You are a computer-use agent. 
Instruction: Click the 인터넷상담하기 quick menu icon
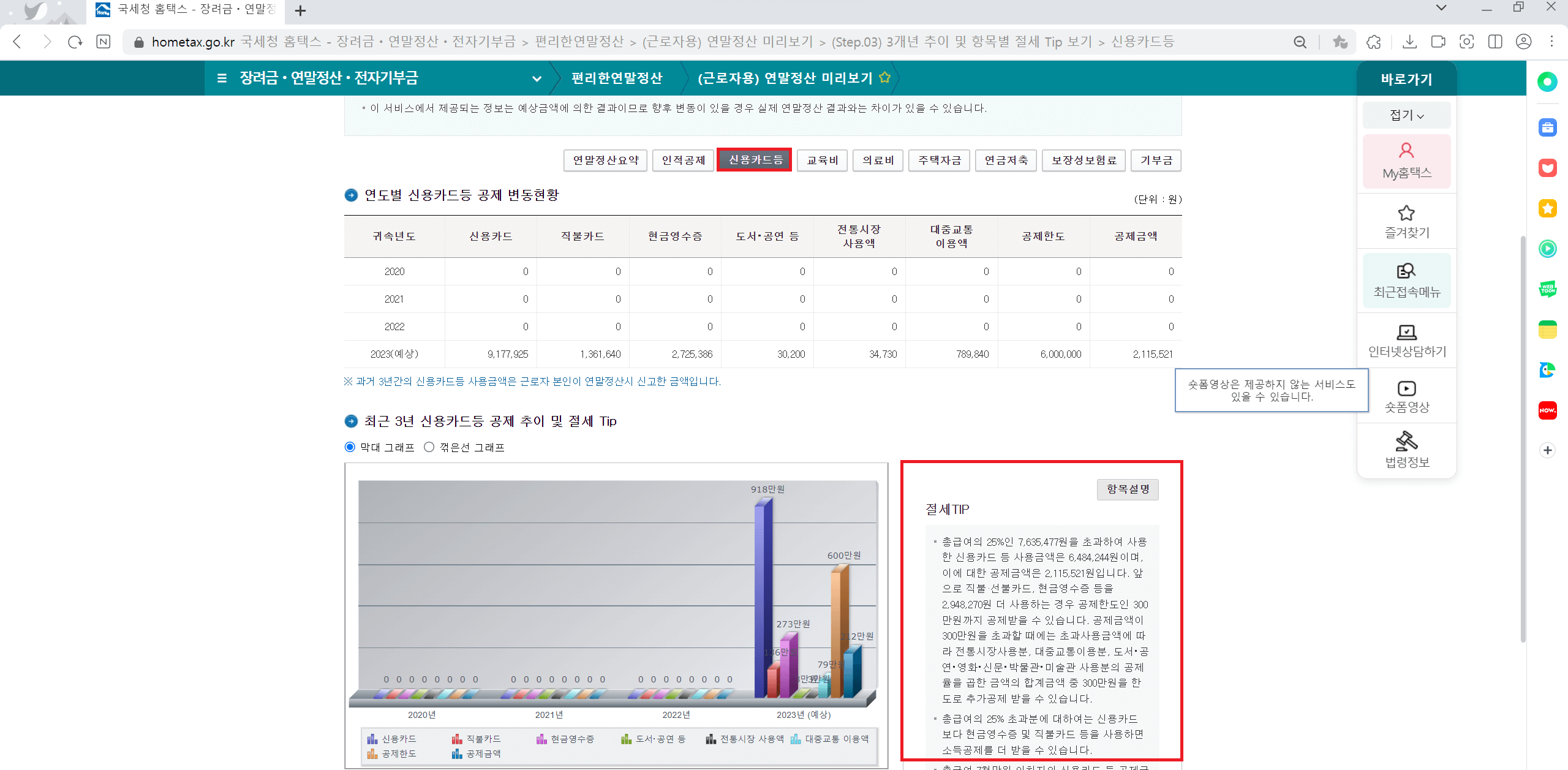tap(1406, 338)
